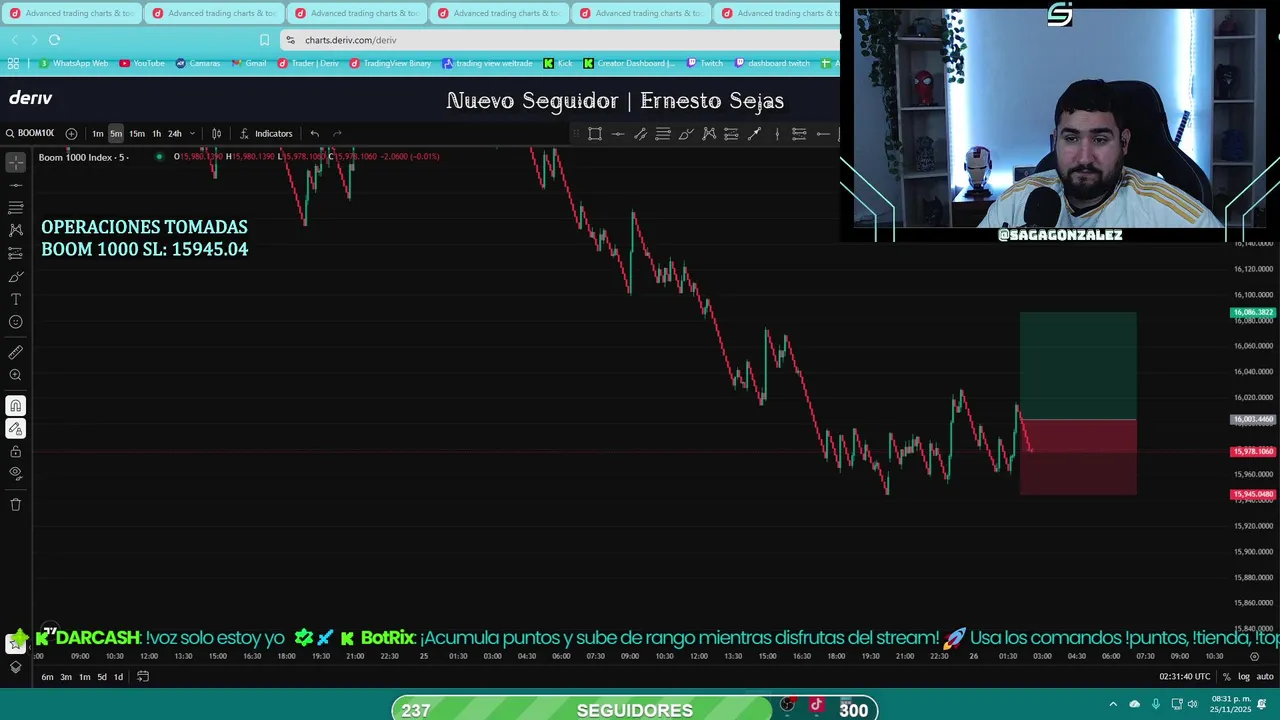Select the green 16,086.3822 take-profit price label

(1252, 313)
